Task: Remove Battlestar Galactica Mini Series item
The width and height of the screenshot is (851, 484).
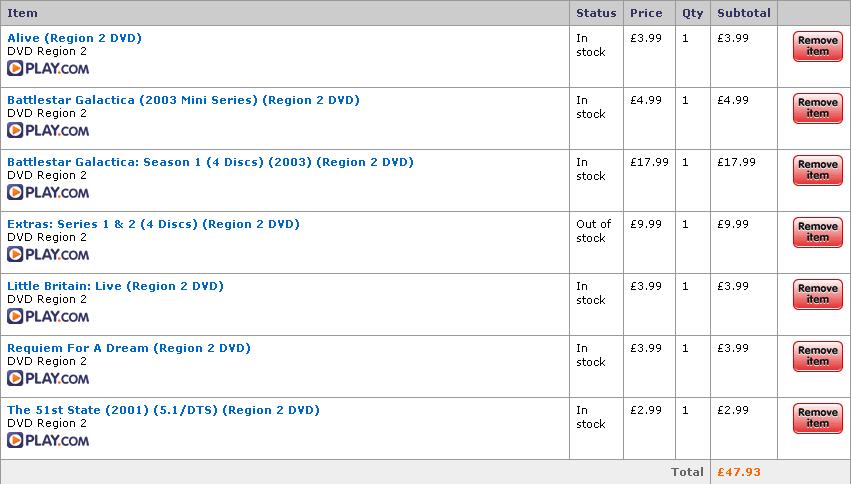Action: coord(817,108)
